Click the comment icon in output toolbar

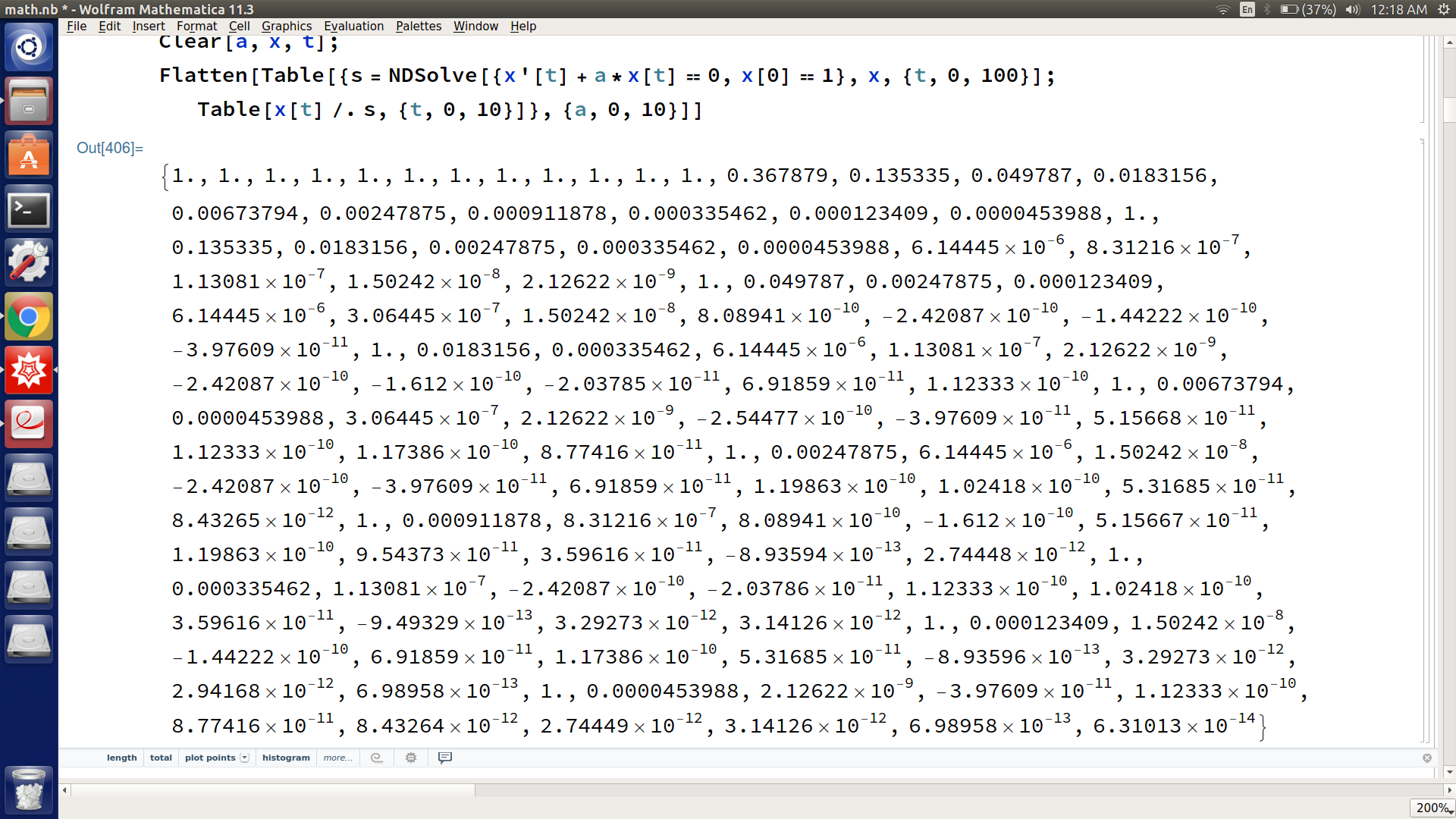(444, 757)
